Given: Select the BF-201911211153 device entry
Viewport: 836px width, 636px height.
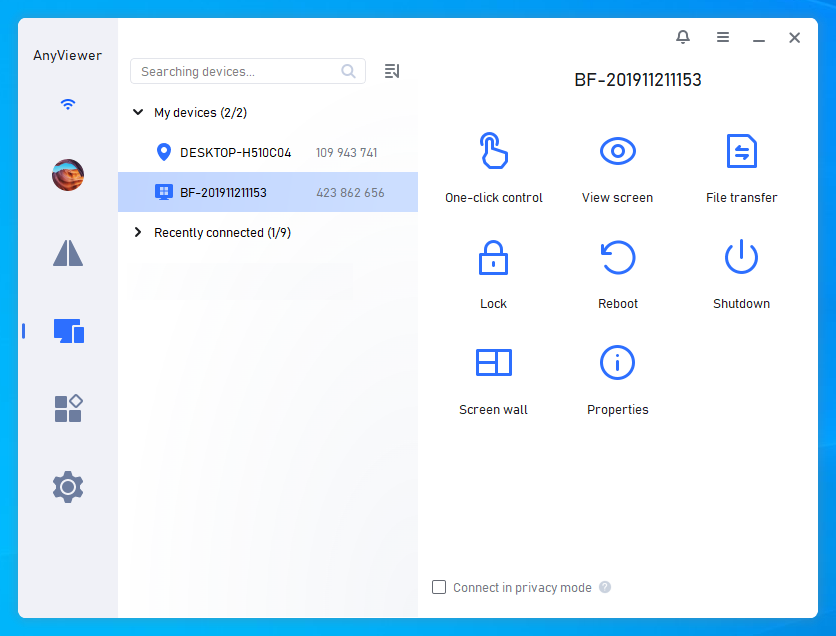Looking at the screenshot, I should (x=224, y=193).
